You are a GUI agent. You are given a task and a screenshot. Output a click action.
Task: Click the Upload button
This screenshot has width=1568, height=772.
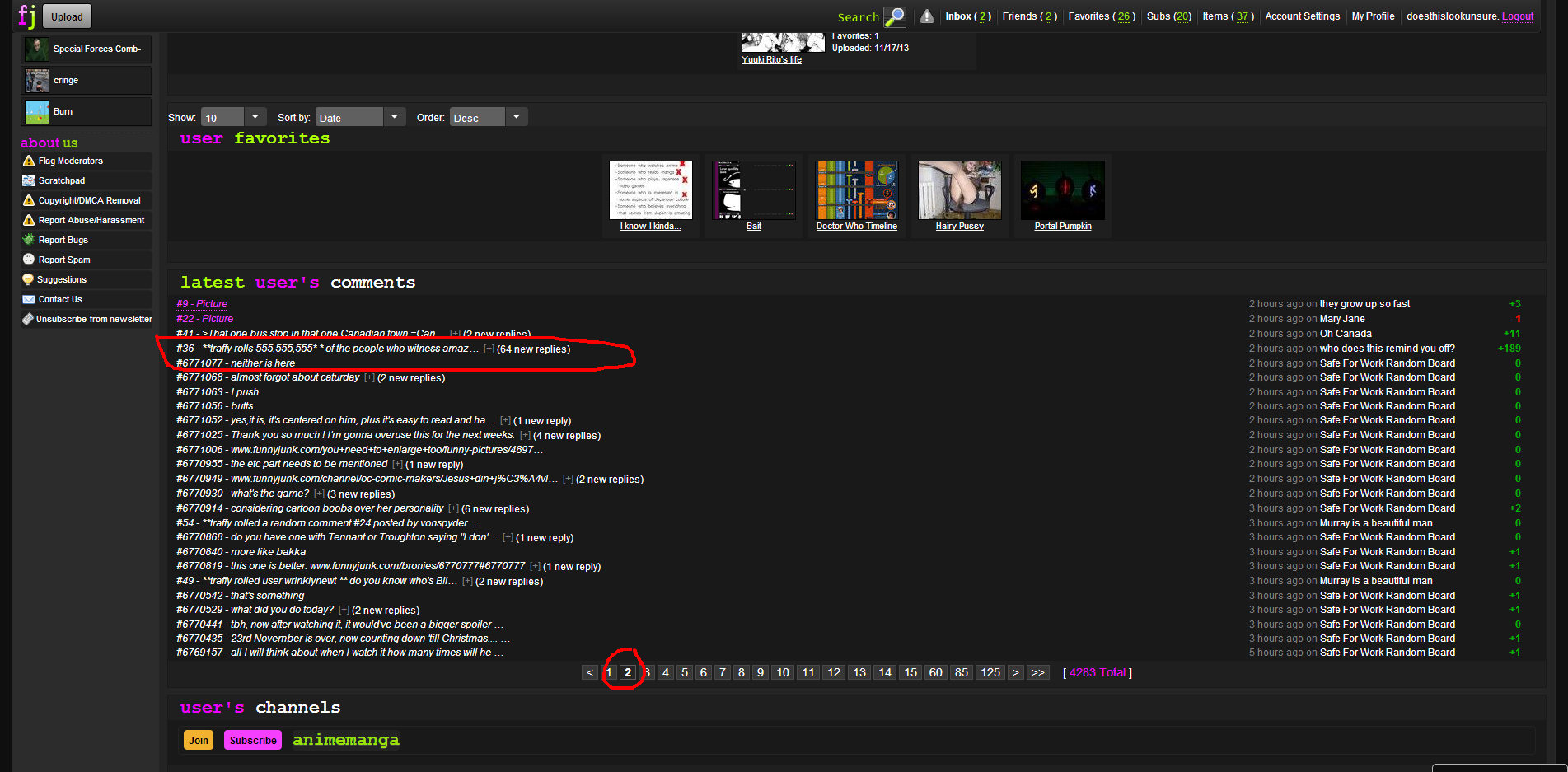click(67, 16)
